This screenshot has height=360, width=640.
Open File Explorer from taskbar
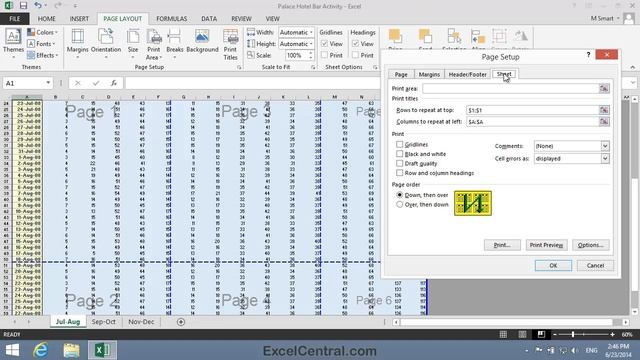71,350
